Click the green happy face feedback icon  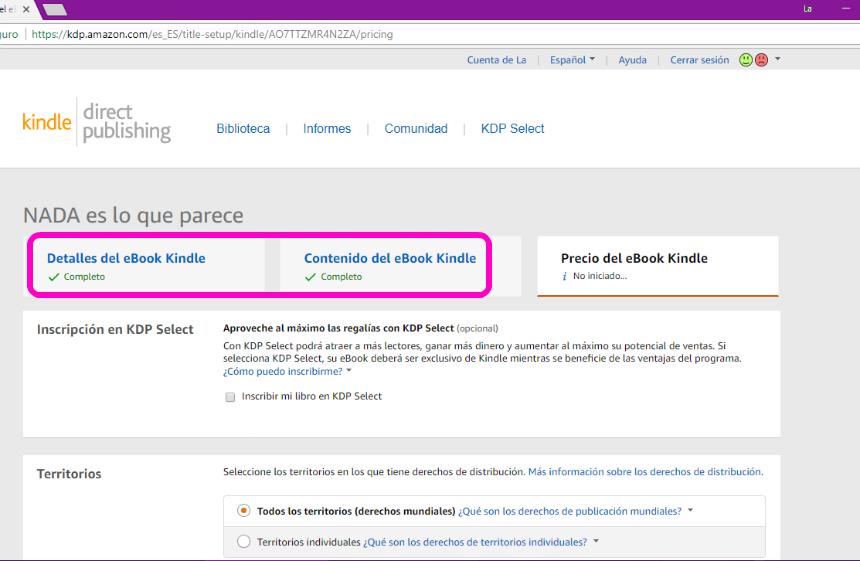[745, 60]
